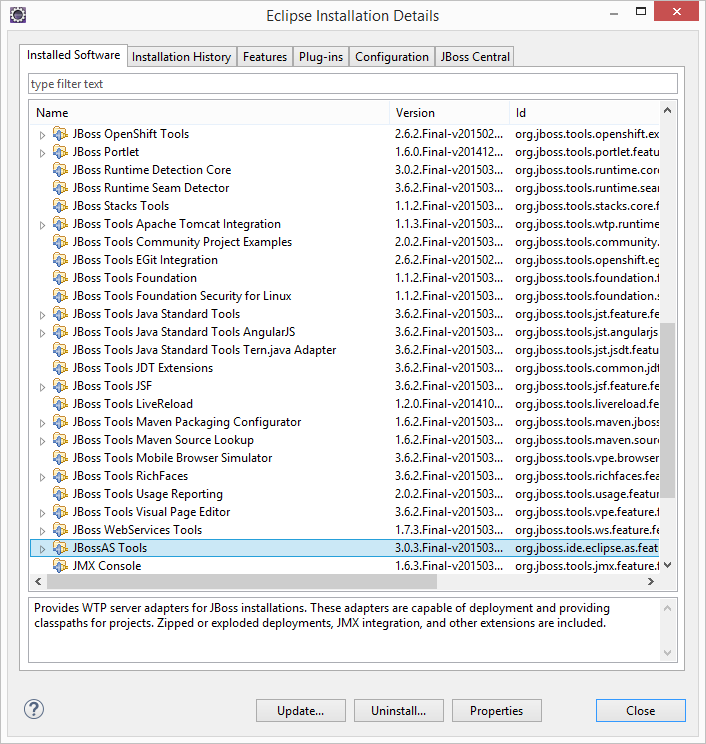Expand Java Standard Tools AngularJS node
706x744 pixels.
point(42,334)
